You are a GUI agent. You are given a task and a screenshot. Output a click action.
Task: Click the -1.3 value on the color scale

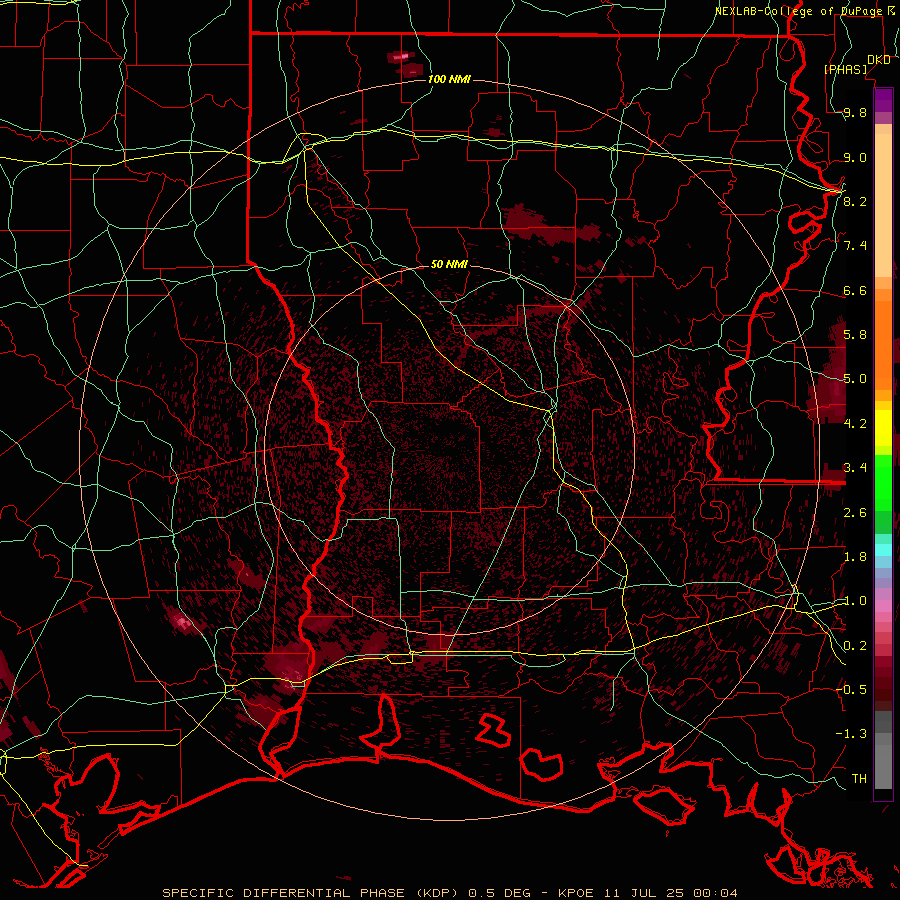tap(851, 734)
